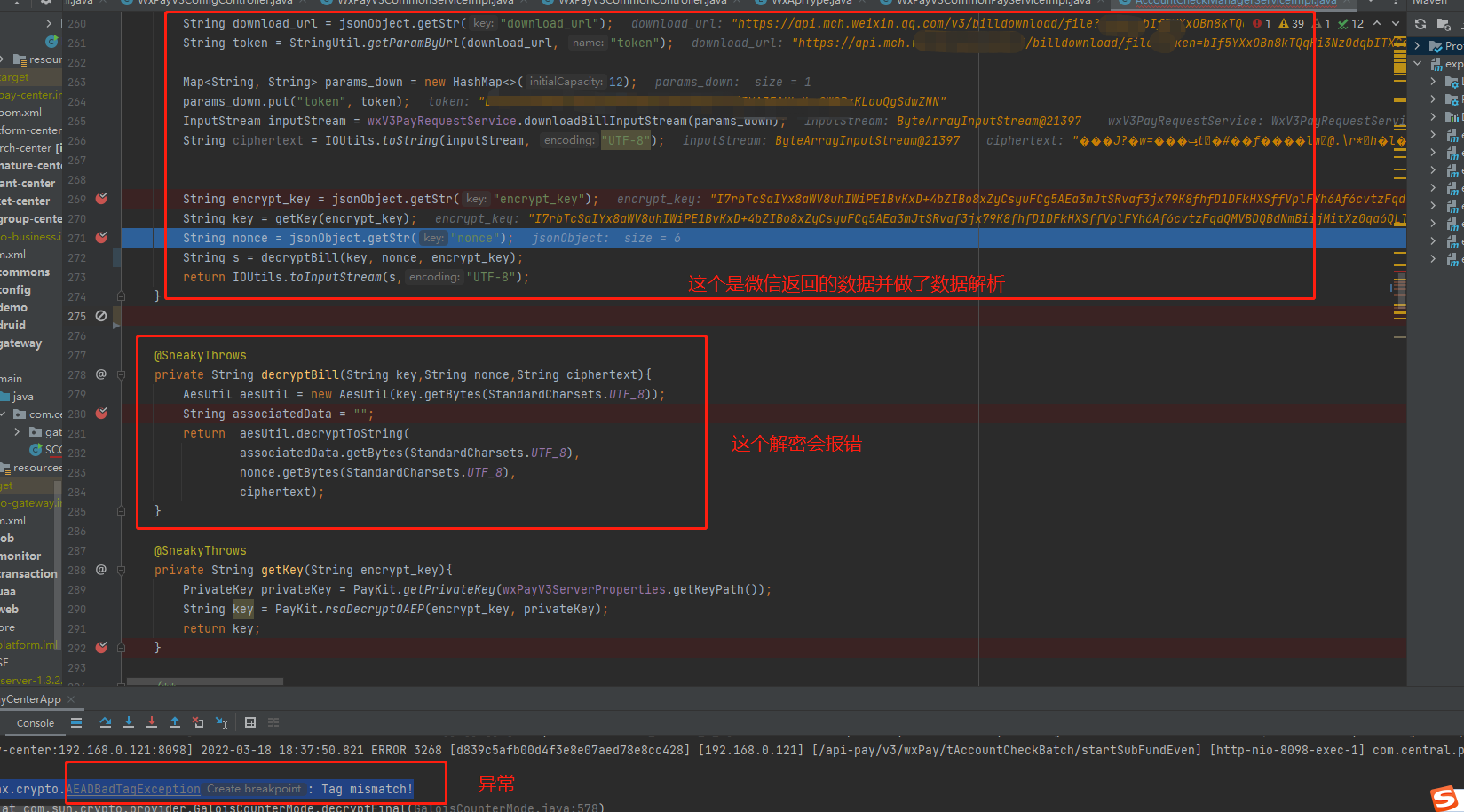This screenshot has width=1464, height=812.
Task: Open the AEADBadTagException link in console
Action: click(x=133, y=789)
